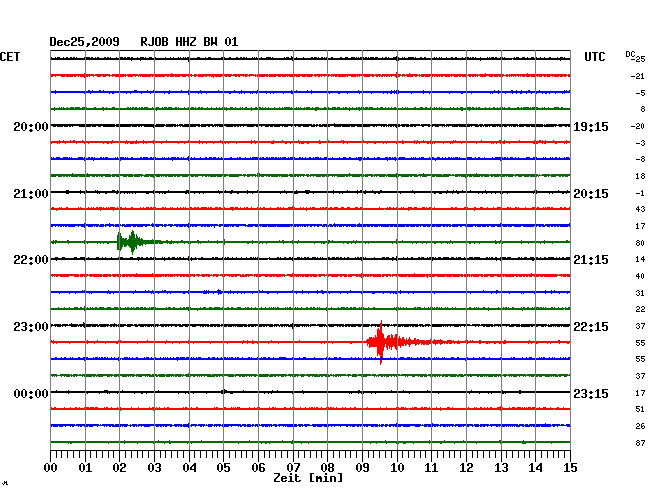
Task: Click the "CET" time zone label
Action: tap(10, 57)
